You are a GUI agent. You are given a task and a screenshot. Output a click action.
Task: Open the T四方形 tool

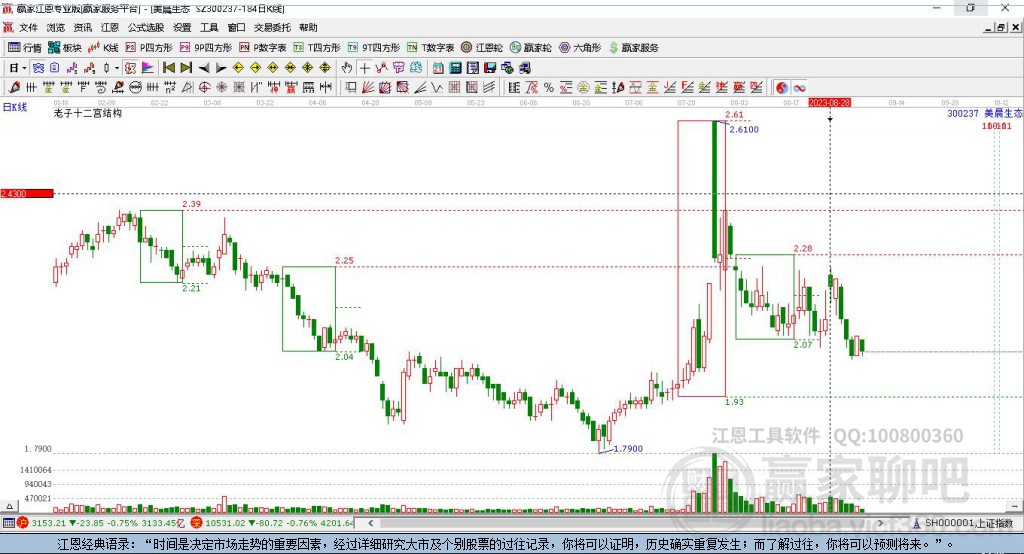317,48
